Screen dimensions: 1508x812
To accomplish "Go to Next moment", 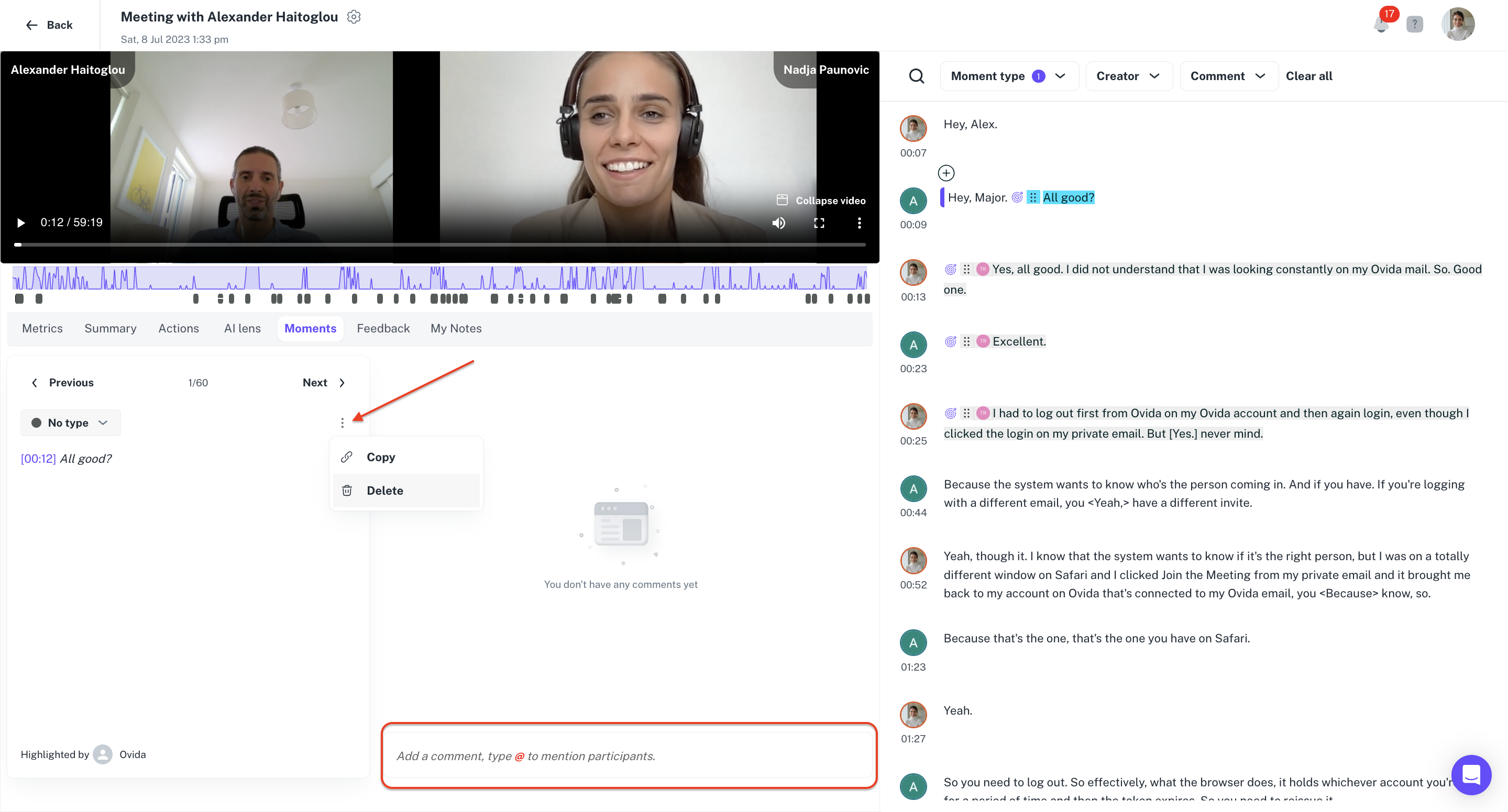I will coord(324,383).
